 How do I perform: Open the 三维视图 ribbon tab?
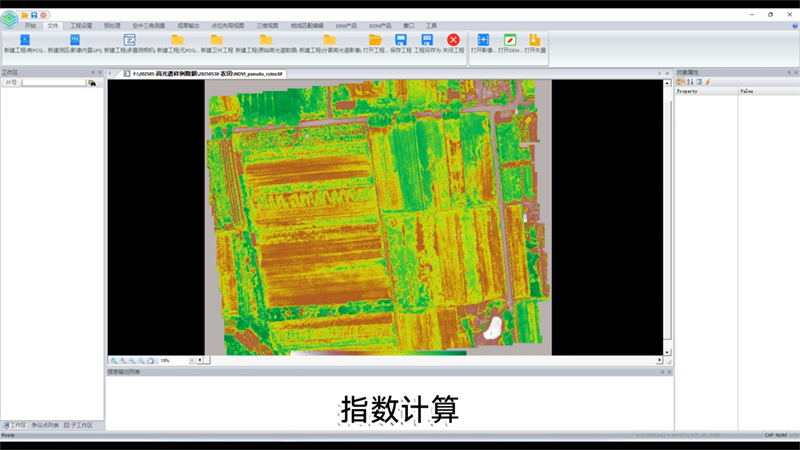pos(267,26)
